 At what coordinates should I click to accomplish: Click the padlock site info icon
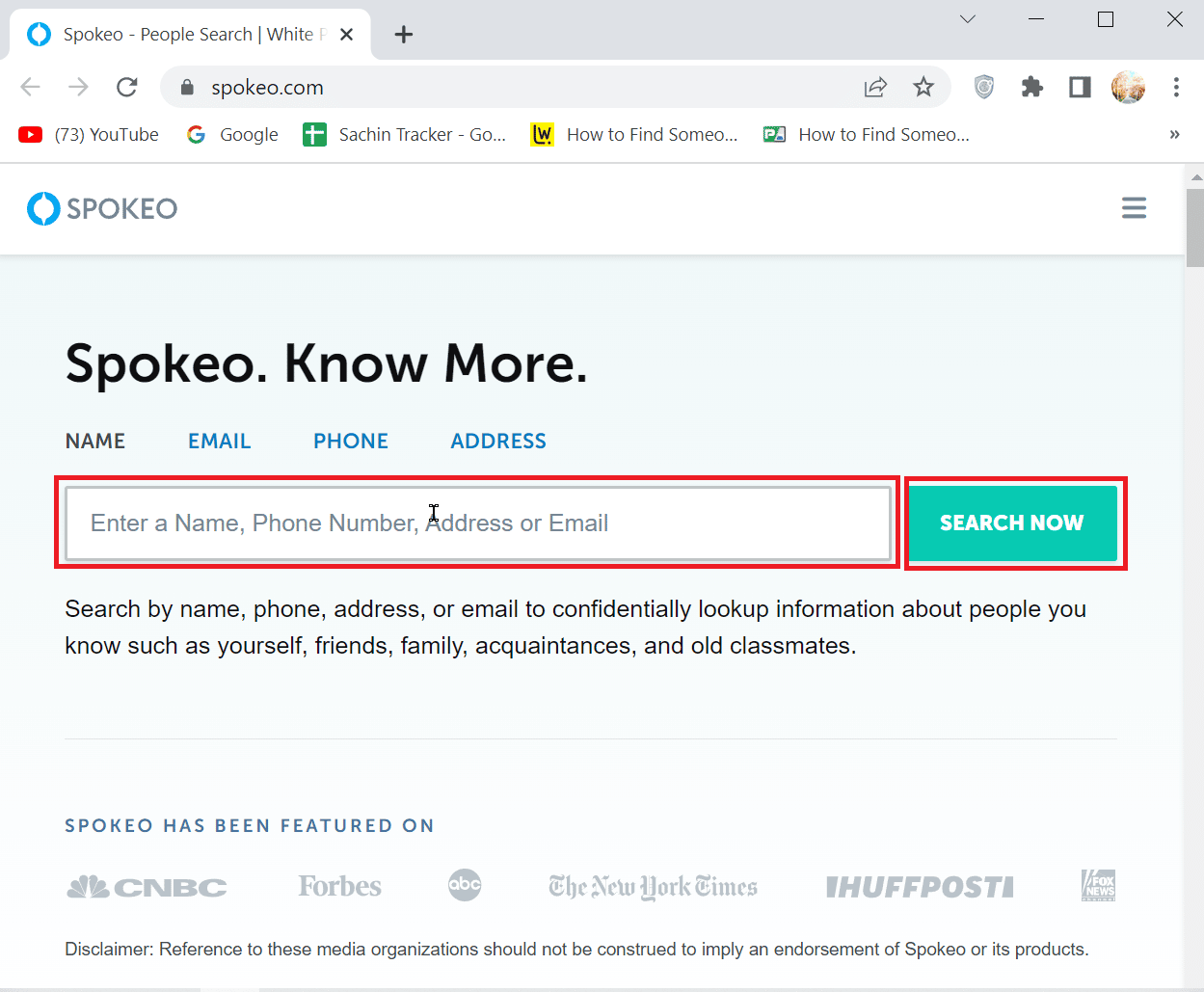click(x=187, y=88)
